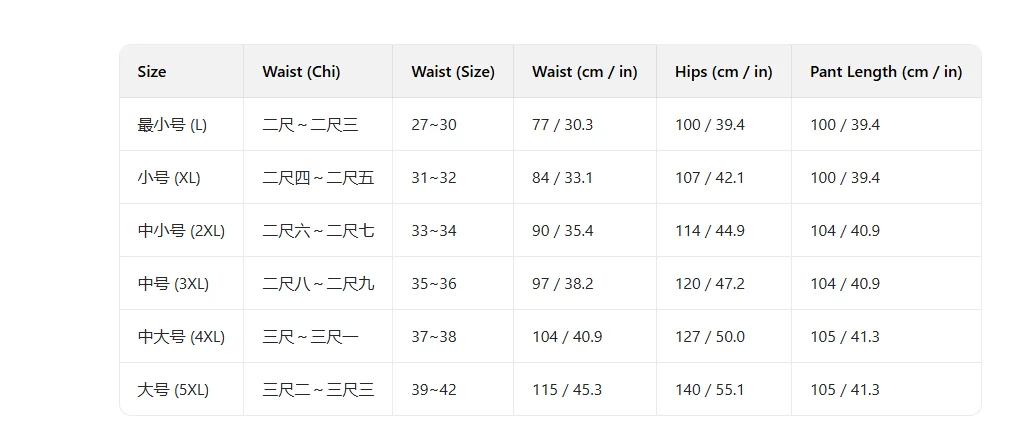Viewport: 1032px width, 431px height.
Task: Select the 中小号 (2XL) row label
Action: coord(181,231)
